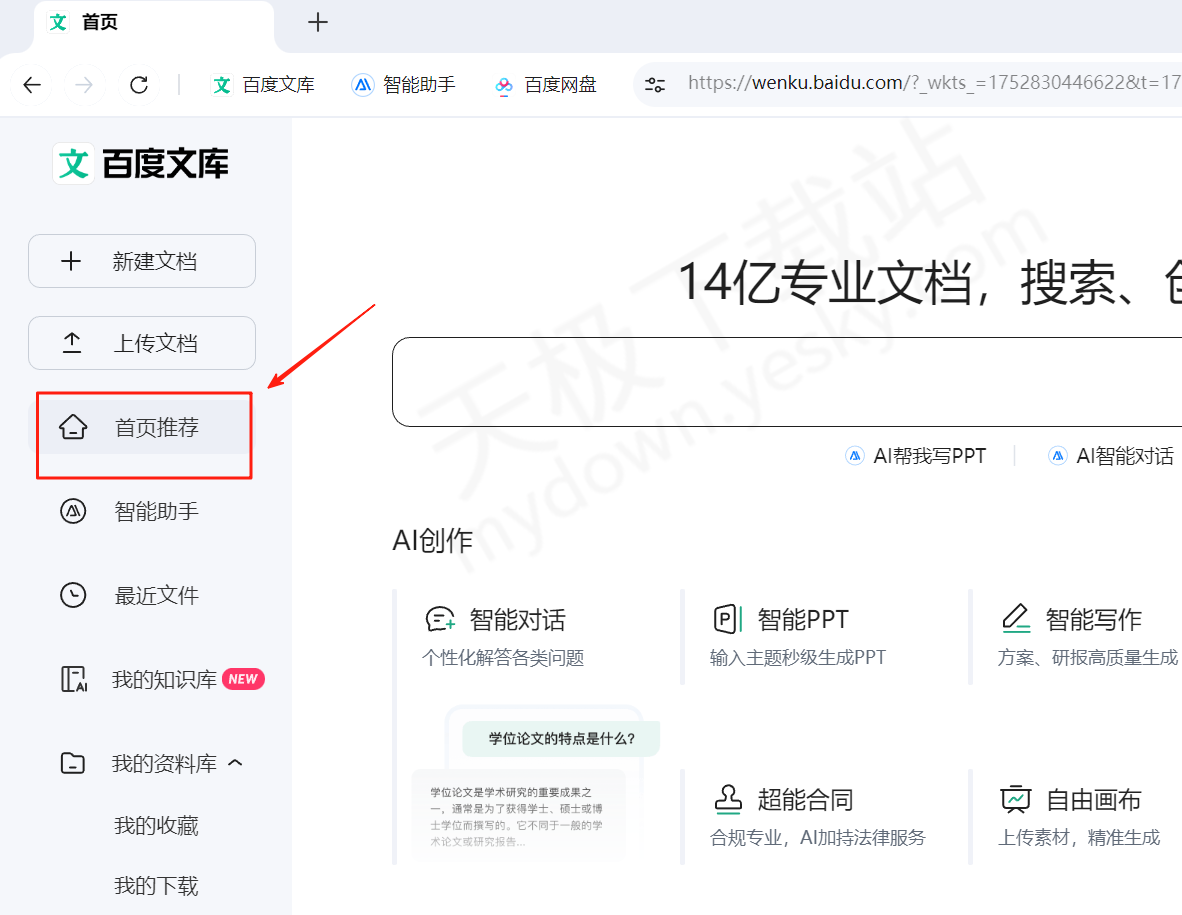Click inside the main document search box
This screenshot has width=1182, height=915.
[787, 382]
